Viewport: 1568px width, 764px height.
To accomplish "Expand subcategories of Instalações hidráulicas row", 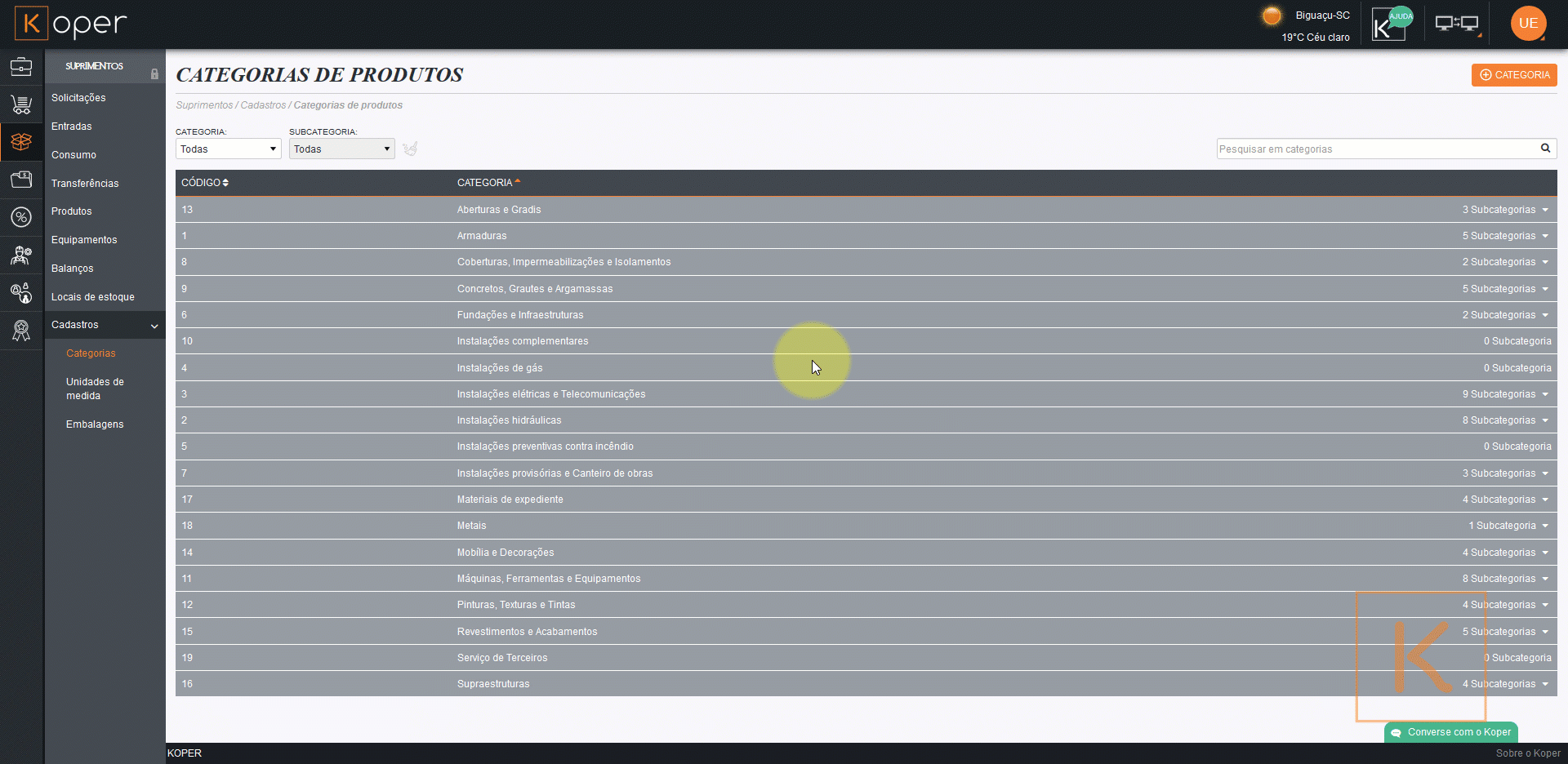I will click(1505, 420).
